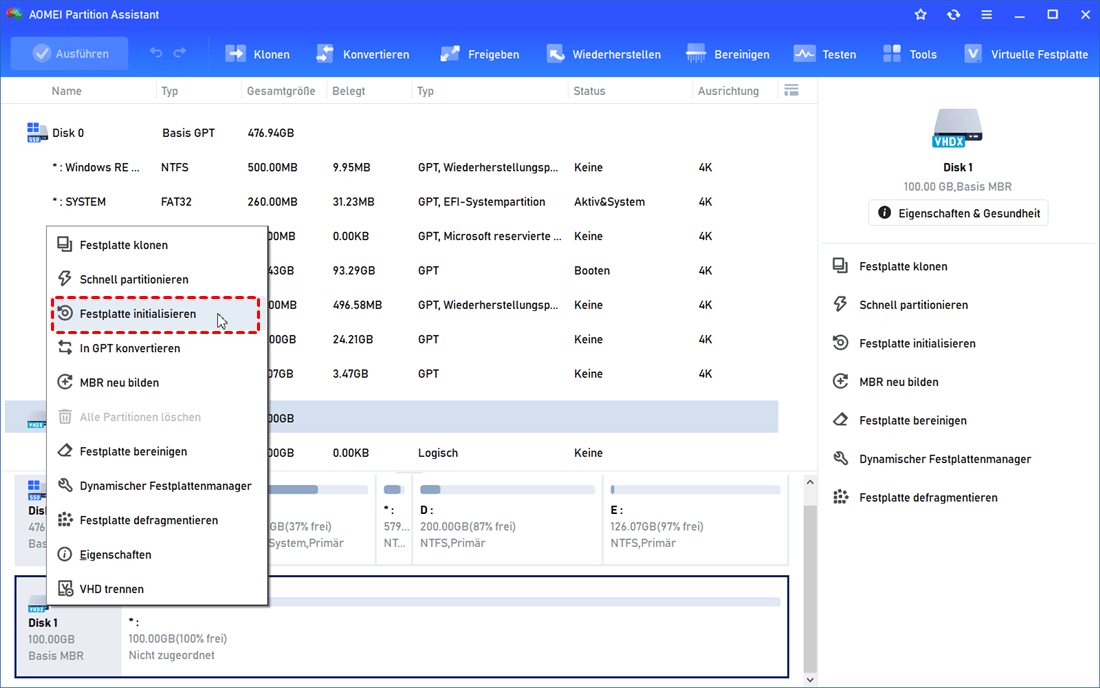Image resolution: width=1100 pixels, height=688 pixels.
Task: Launch the Testen tool
Action: point(804,54)
